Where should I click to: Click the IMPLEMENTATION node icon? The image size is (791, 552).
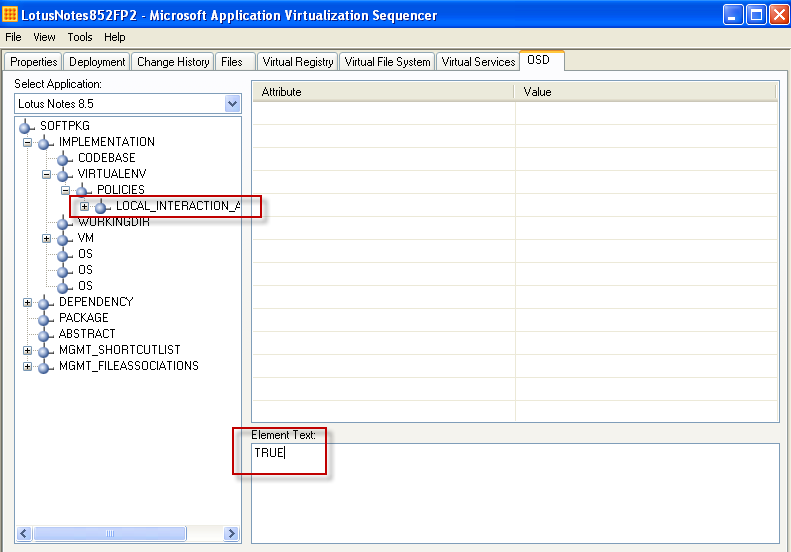[45, 143]
